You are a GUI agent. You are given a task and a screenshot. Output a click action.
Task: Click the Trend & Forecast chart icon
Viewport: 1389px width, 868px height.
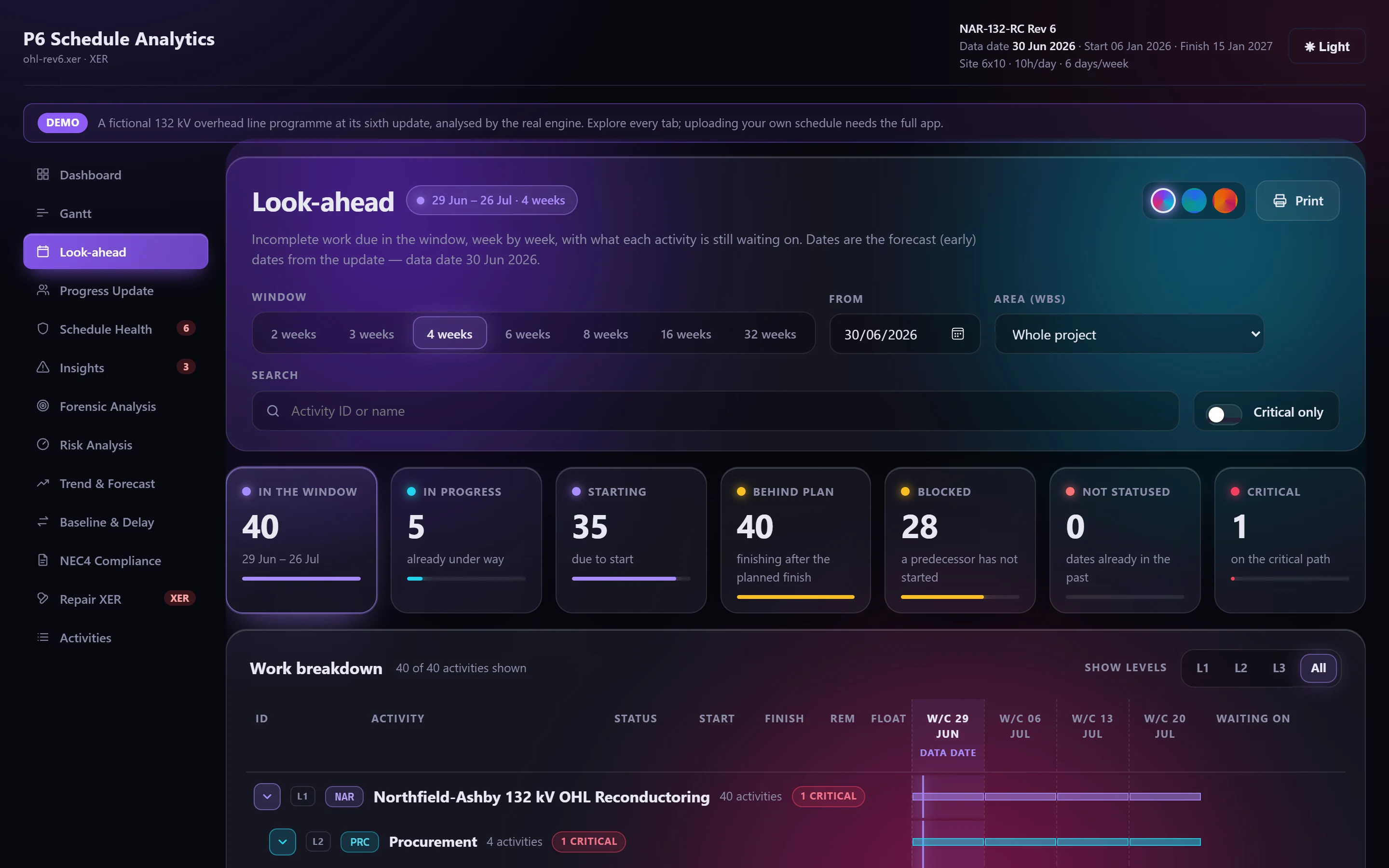click(42, 482)
